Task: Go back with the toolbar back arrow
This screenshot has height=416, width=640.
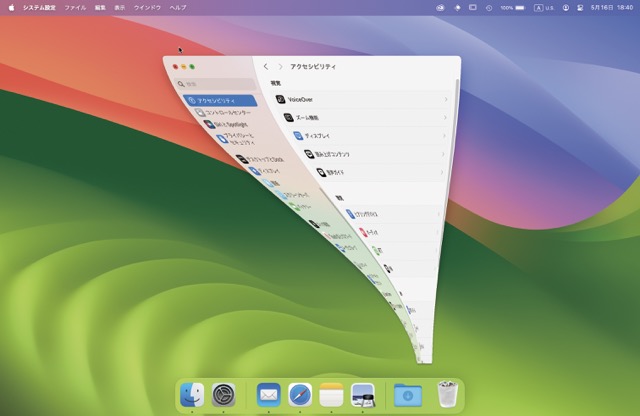Action: tap(266, 66)
